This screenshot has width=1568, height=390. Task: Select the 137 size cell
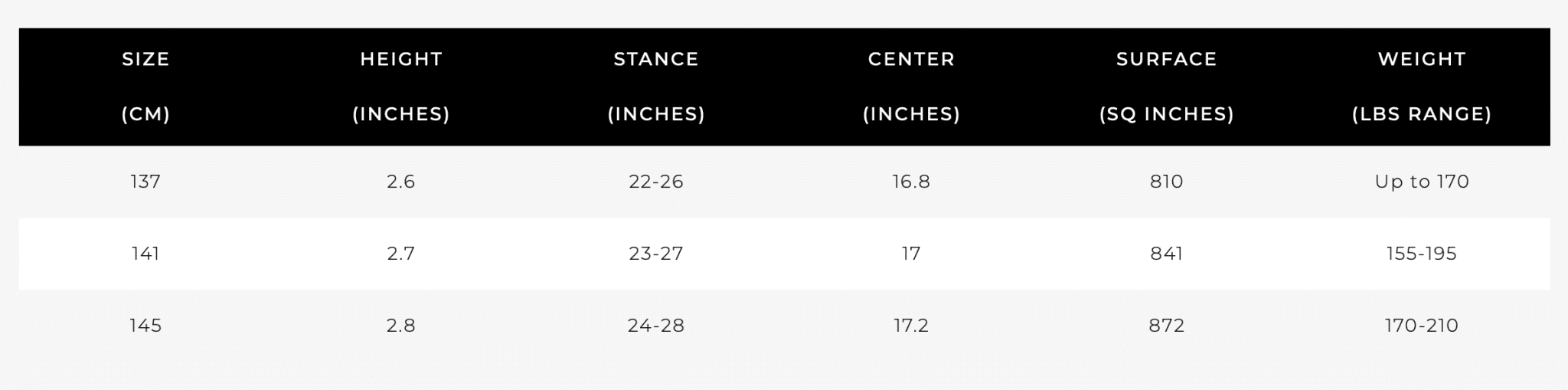click(145, 182)
